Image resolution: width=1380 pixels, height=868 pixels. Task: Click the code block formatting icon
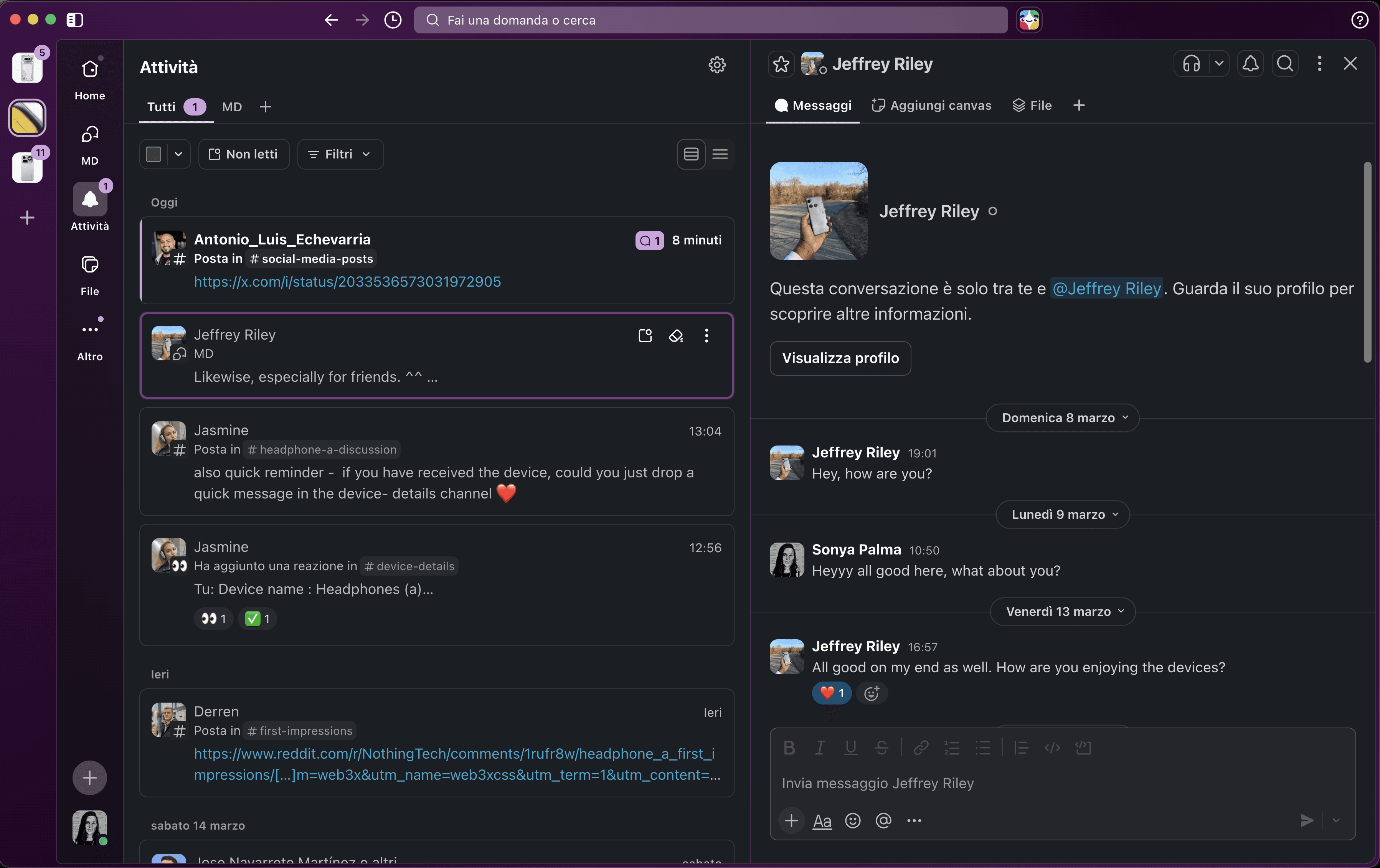click(1083, 748)
